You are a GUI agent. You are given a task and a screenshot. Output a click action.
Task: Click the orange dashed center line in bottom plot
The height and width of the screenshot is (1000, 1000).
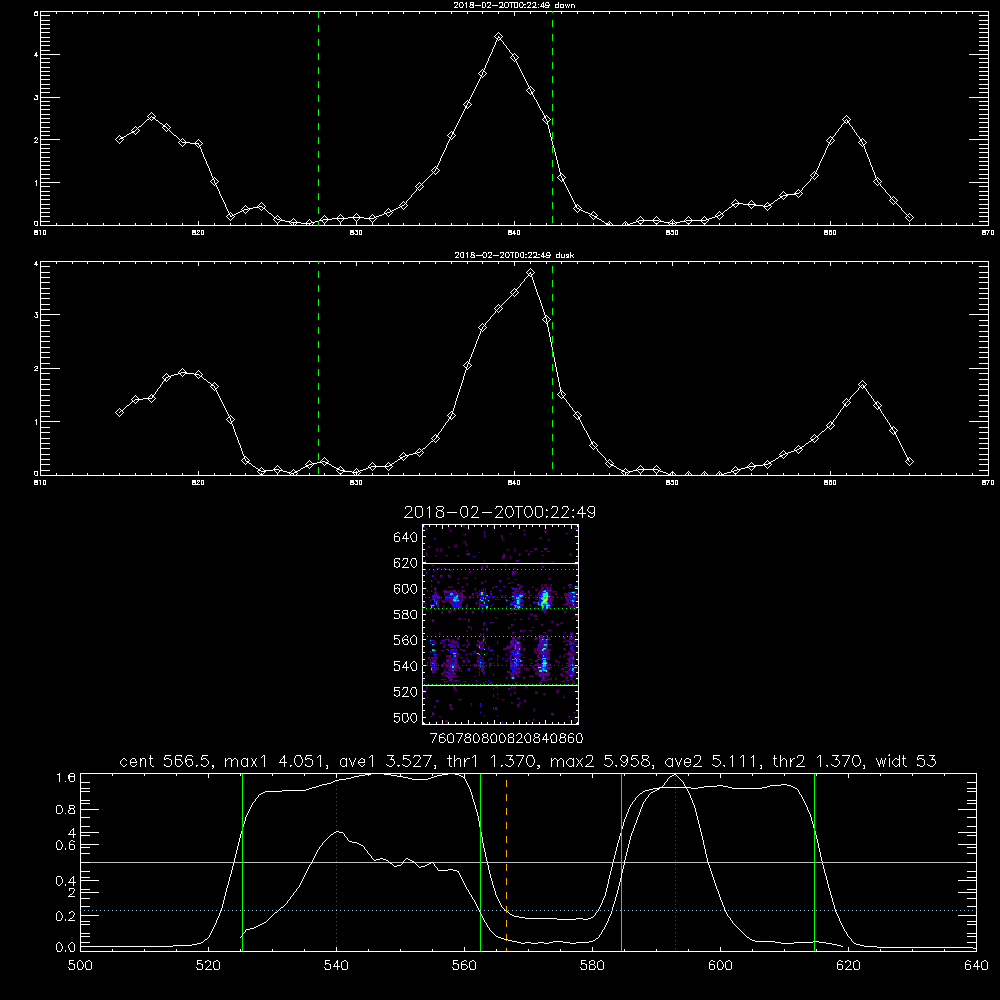click(506, 861)
